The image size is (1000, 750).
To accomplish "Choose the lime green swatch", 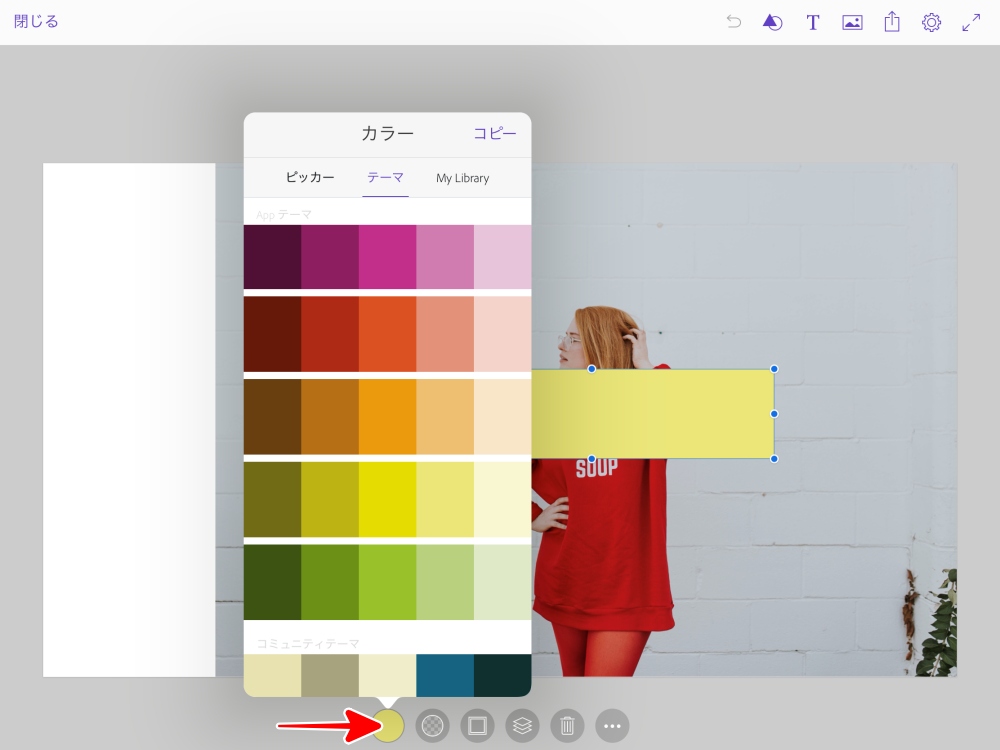I will 388,582.
